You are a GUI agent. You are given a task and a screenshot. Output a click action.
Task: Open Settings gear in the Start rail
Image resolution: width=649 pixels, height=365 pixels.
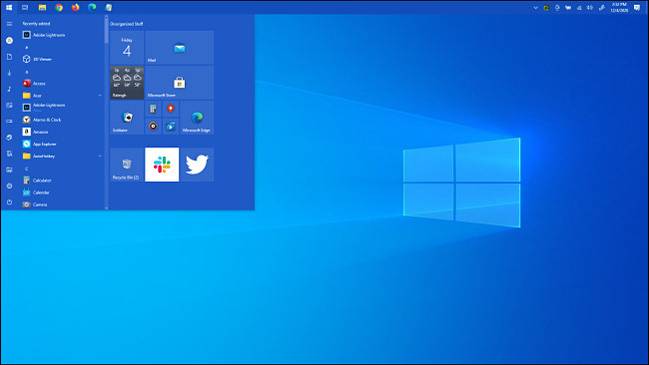9,186
